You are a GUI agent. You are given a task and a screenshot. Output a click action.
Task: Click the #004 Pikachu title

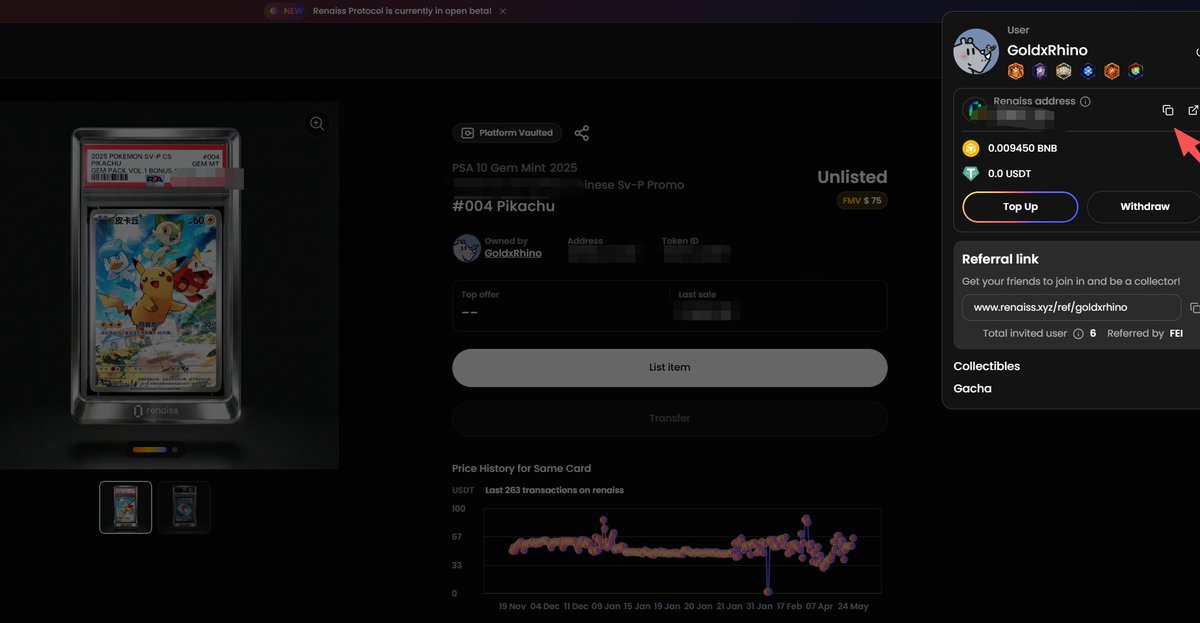click(x=503, y=206)
